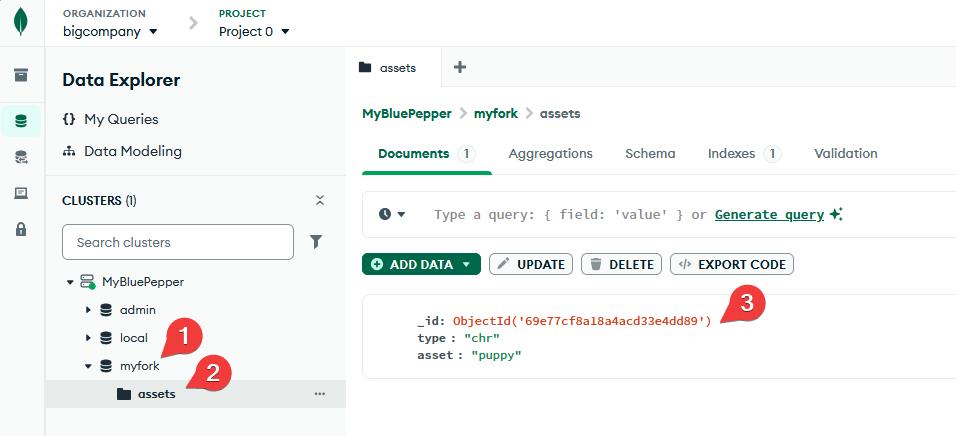The image size is (956, 436).
Task: Click the MongoDB leaf logo
Action: point(21,22)
